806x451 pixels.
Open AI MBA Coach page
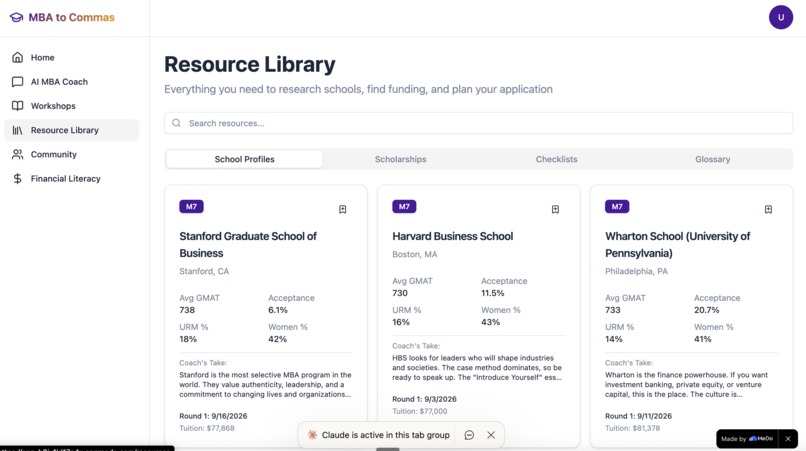pos(72,82)
